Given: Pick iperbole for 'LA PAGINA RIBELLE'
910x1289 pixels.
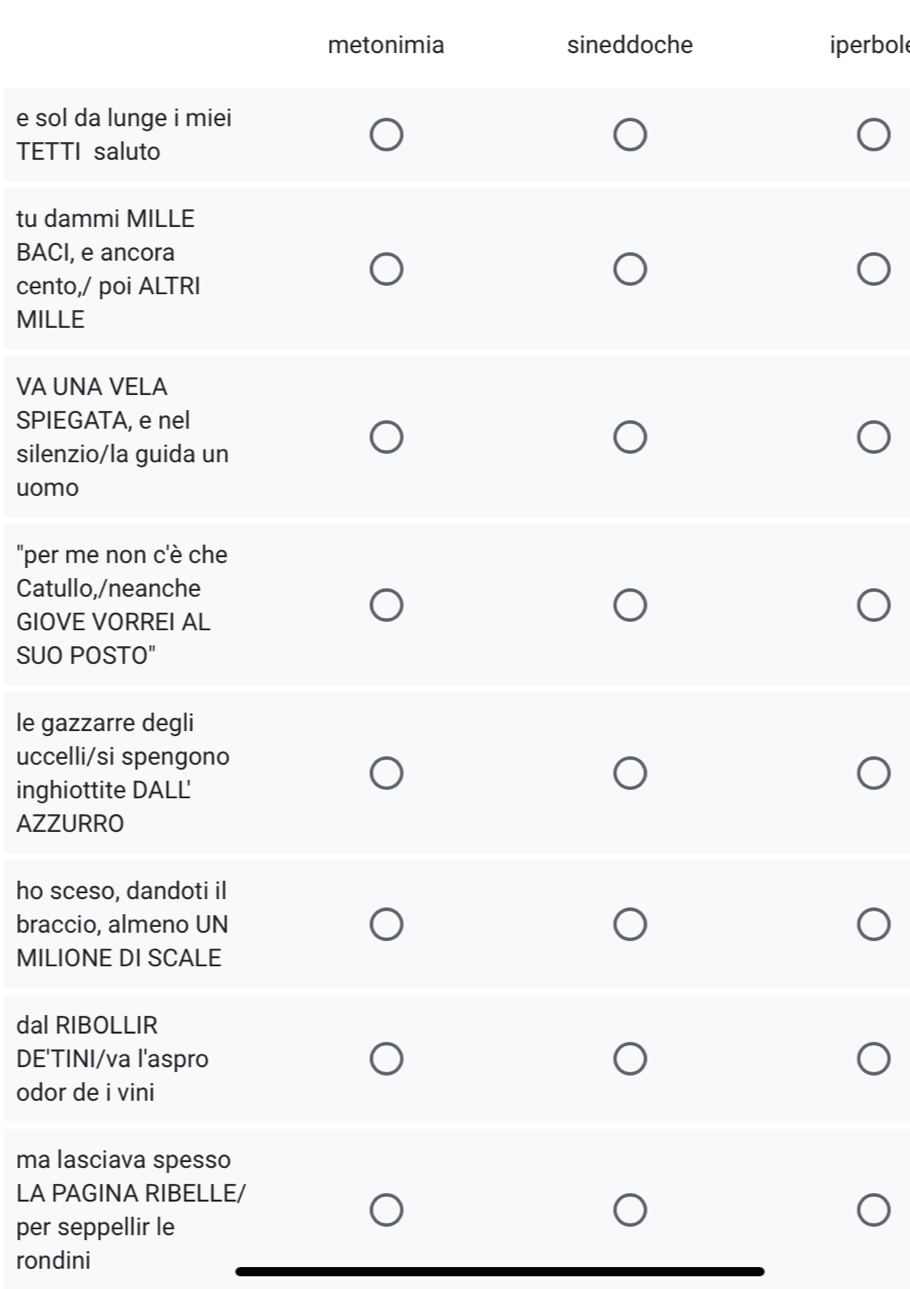Looking at the screenshot, I should pos(873,1210).
